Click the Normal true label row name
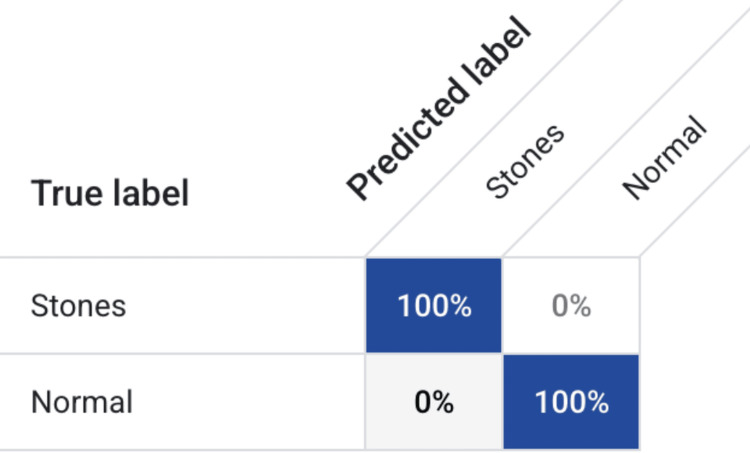The height and width of the screenshot is (453, 750). click(x=82, y=402)
